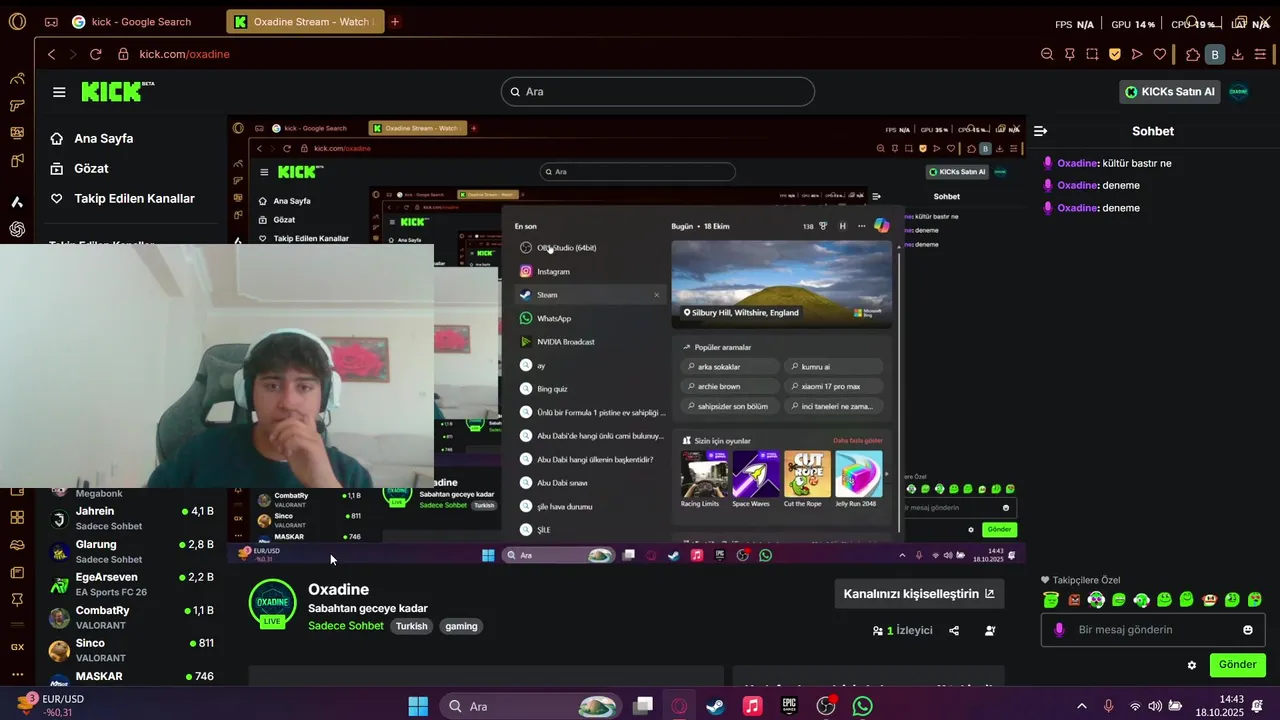Open Jahrein channel in sidebar list
This screenshot has width=1280, height=720.
pyautogui.click(x=132, y=518)
